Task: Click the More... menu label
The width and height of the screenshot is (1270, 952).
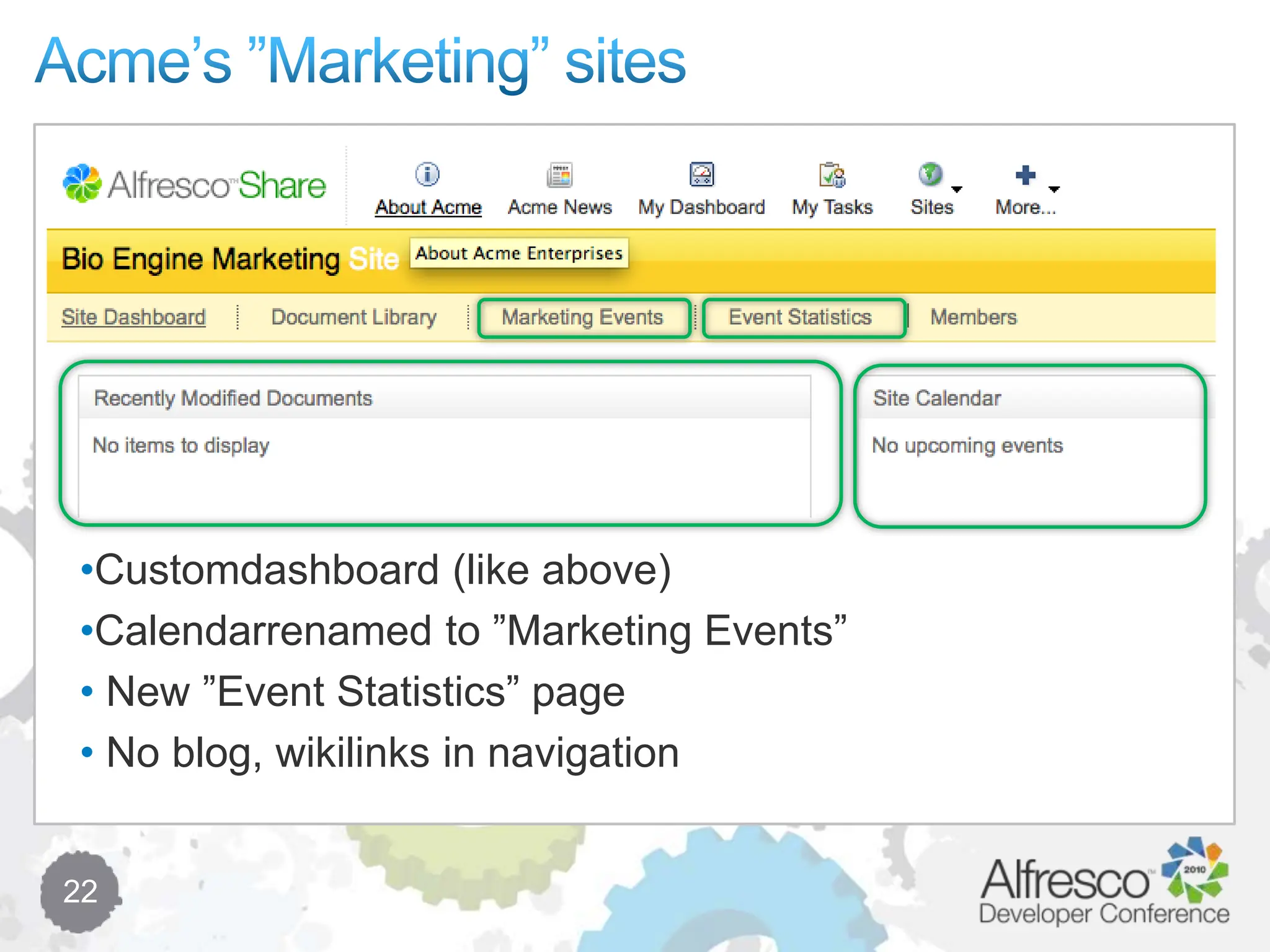Action: (x=1025, y=207)
